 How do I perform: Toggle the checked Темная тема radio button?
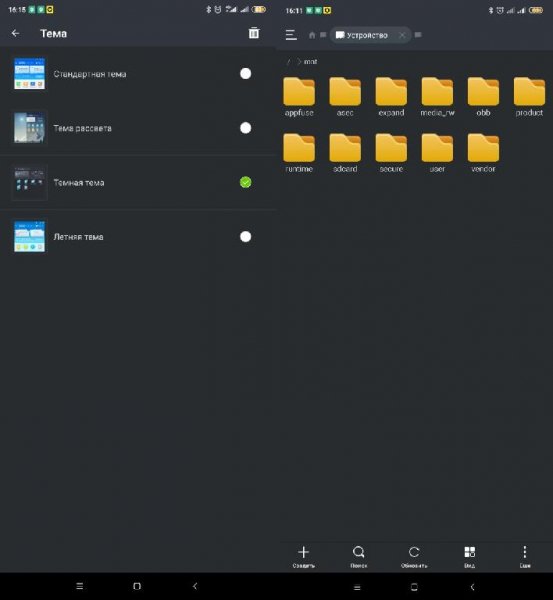click(246, 182)
